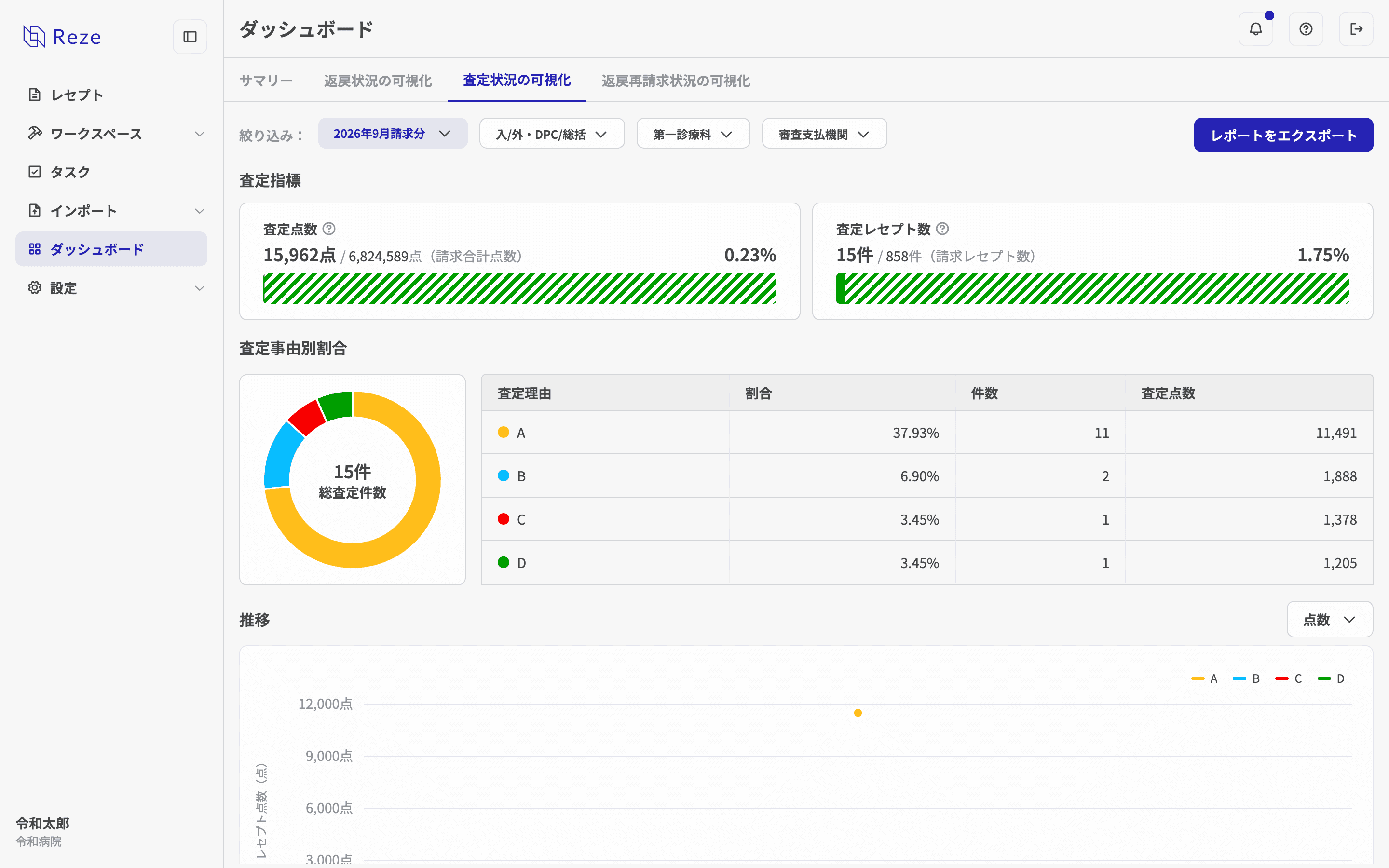Open the 点数 dropdown for 推移 chart
Image resolution: width=1389 pixels, height=868 pixels.
tap(1329, 620)
